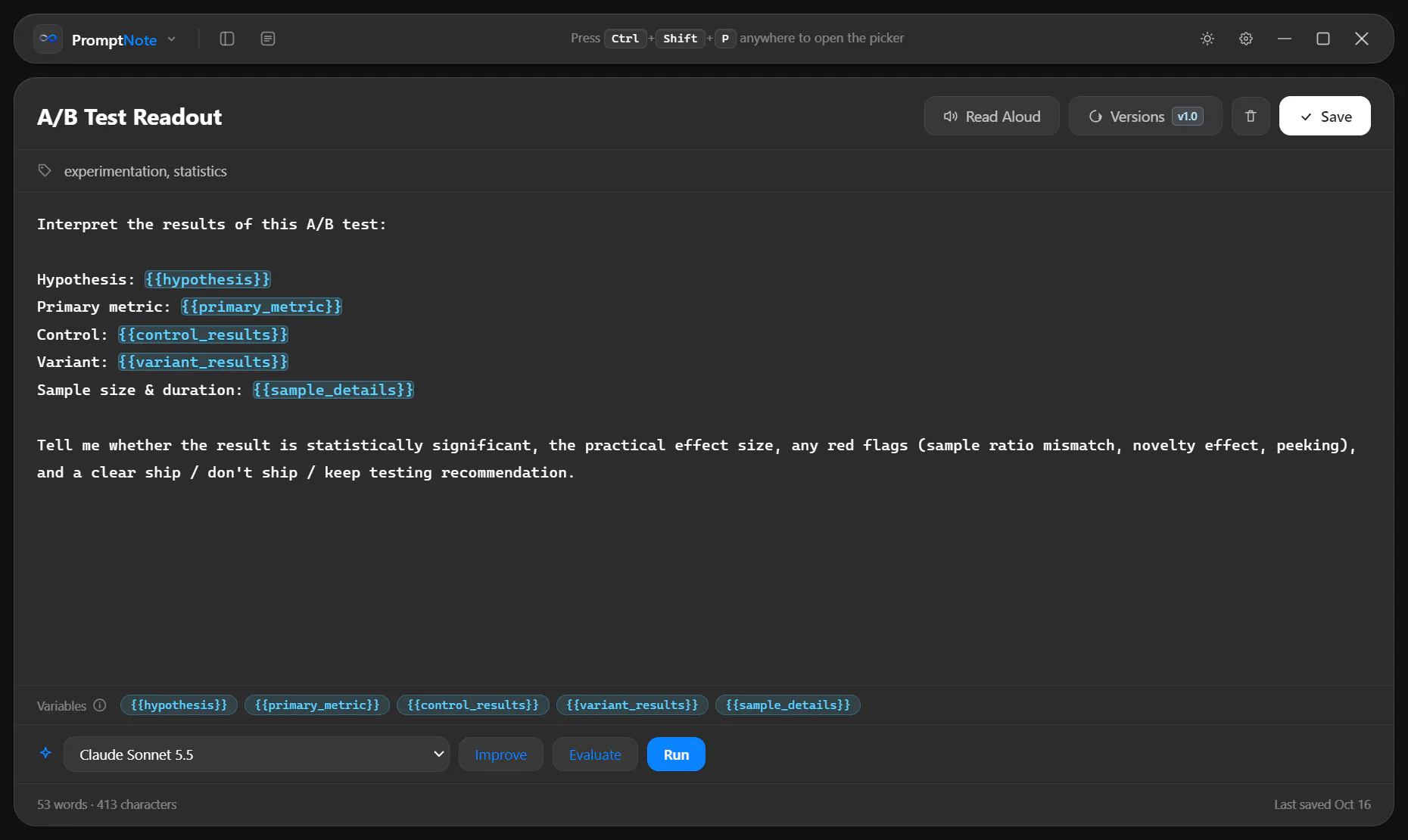This screenshot has height=840, width=1408.
Task: Click the Ctrl key hint
Action: pyautogui.click(x=625, y=39)
